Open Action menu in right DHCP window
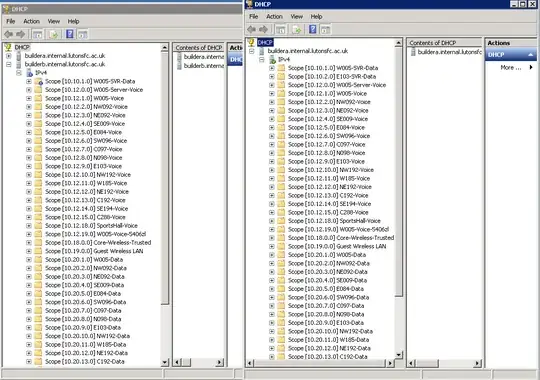540x380 pixels. [x=274, y=17]
